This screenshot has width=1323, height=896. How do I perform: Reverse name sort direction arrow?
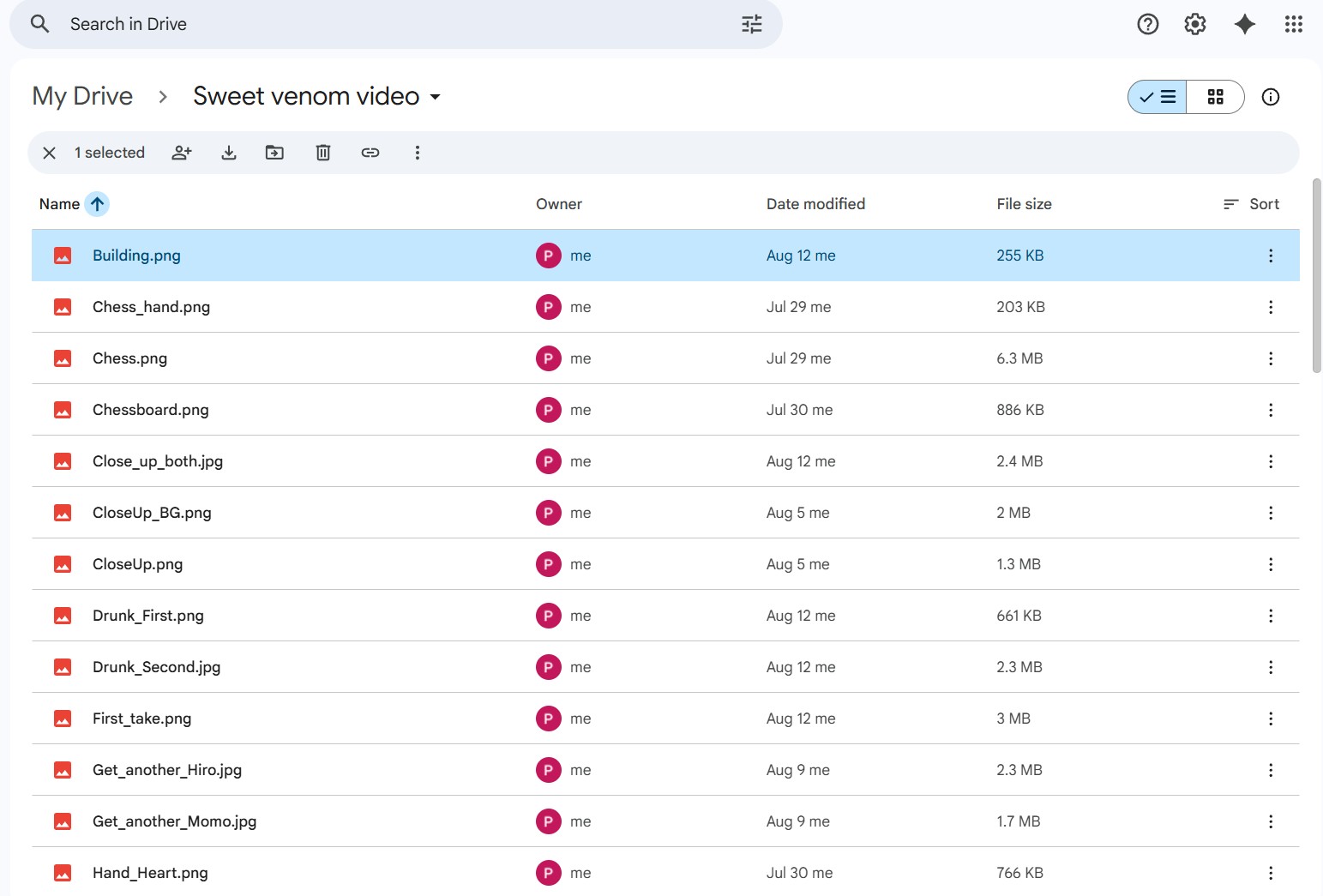click(98, 204)
